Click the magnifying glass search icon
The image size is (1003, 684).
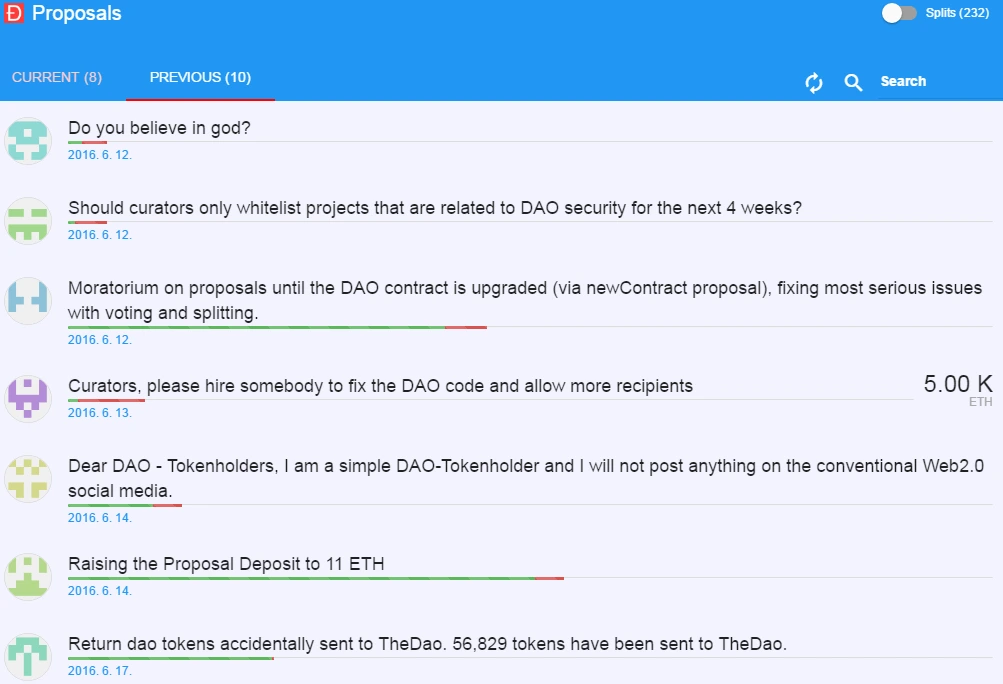pos(853,82)
